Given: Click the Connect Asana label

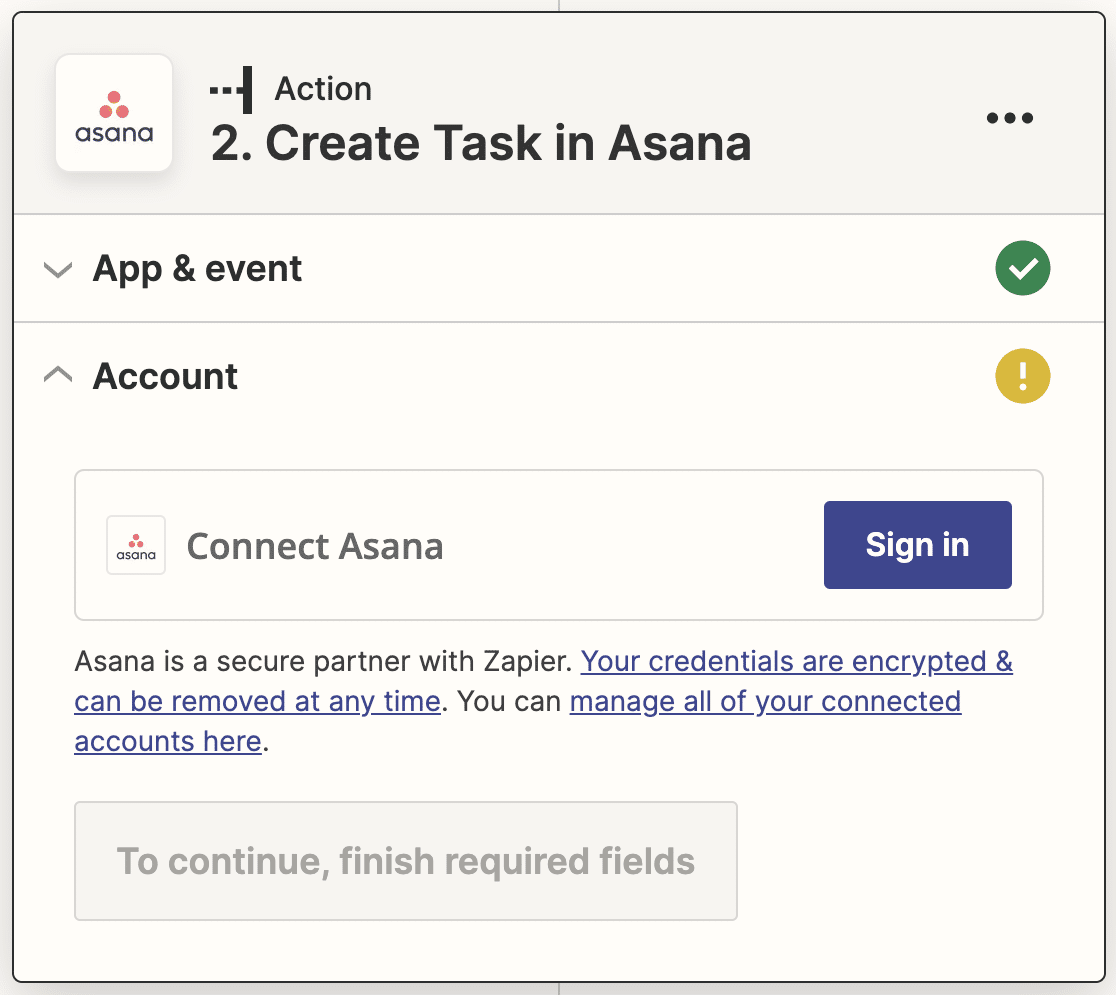Looking at the screenshot, I should tap(315, 547).
